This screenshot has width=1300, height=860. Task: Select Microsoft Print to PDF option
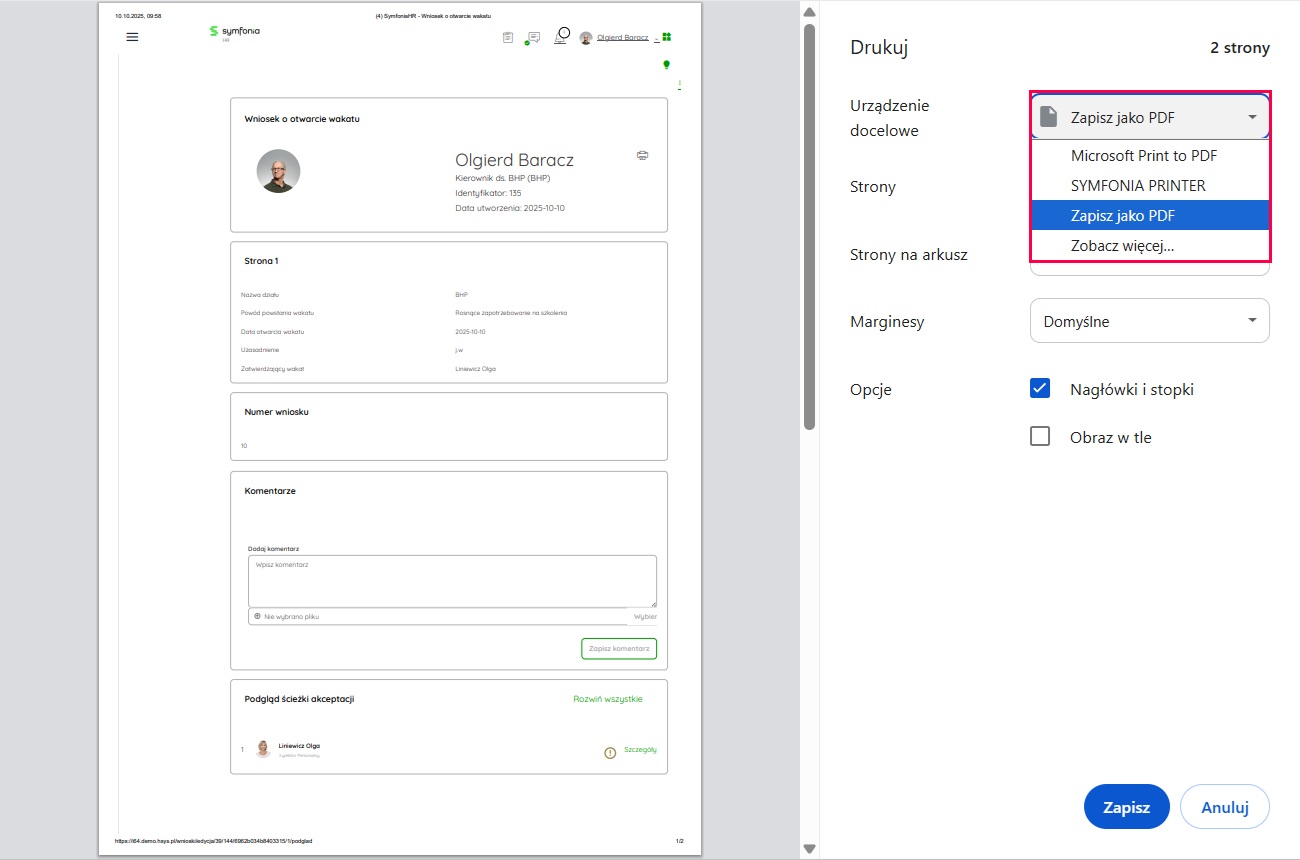pos(1143,156)
